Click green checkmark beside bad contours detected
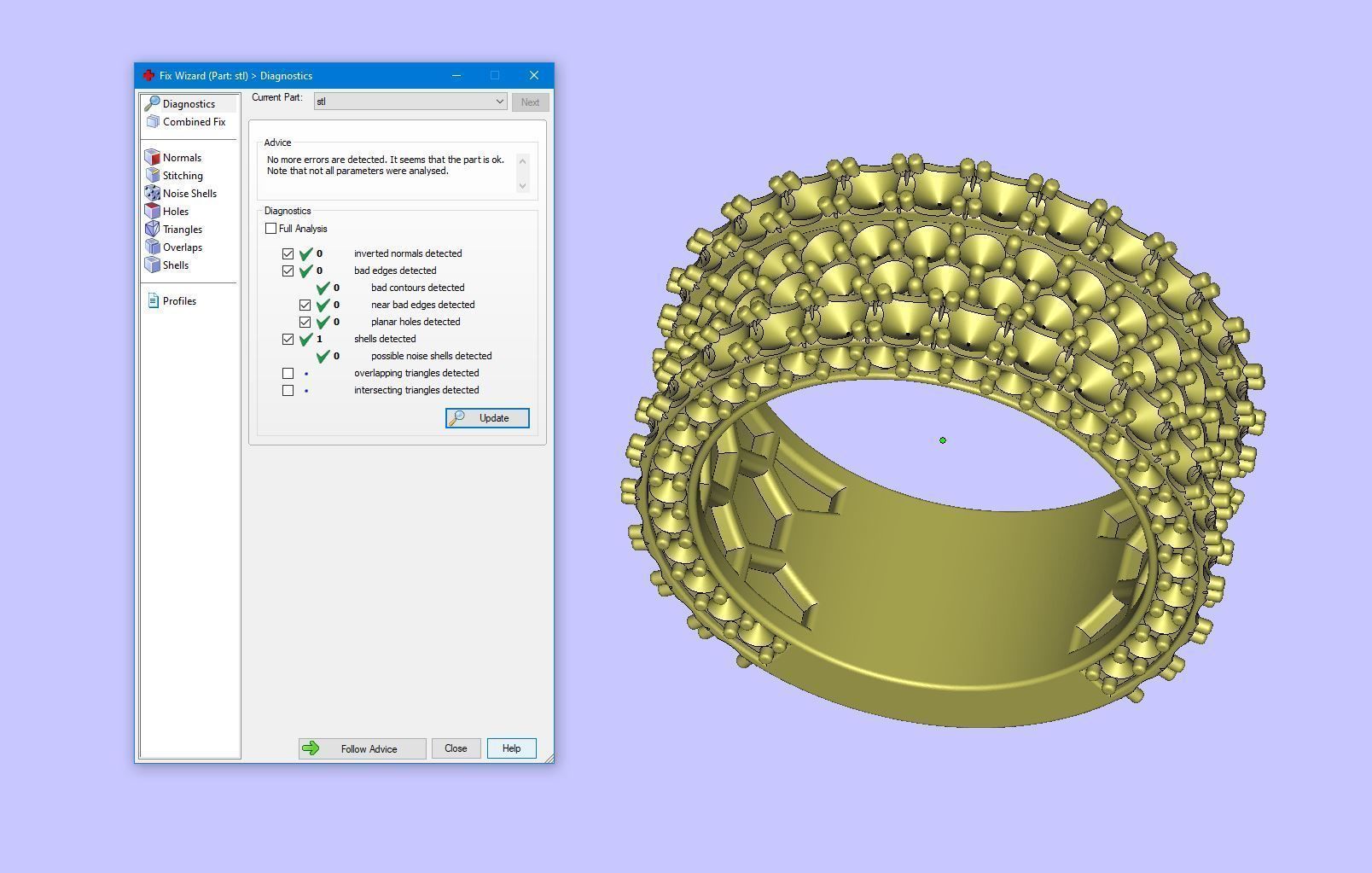This screenshot has height=873, width=1372. pos(323,288)
